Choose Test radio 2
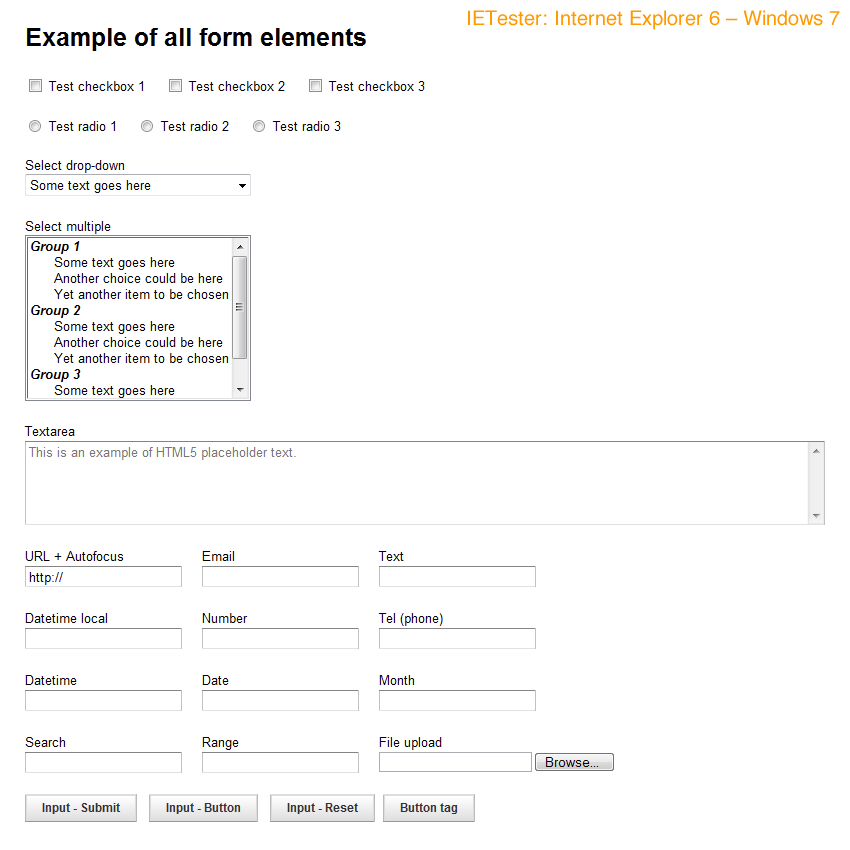Screen dimensions: 850x850 coord(147,126)
